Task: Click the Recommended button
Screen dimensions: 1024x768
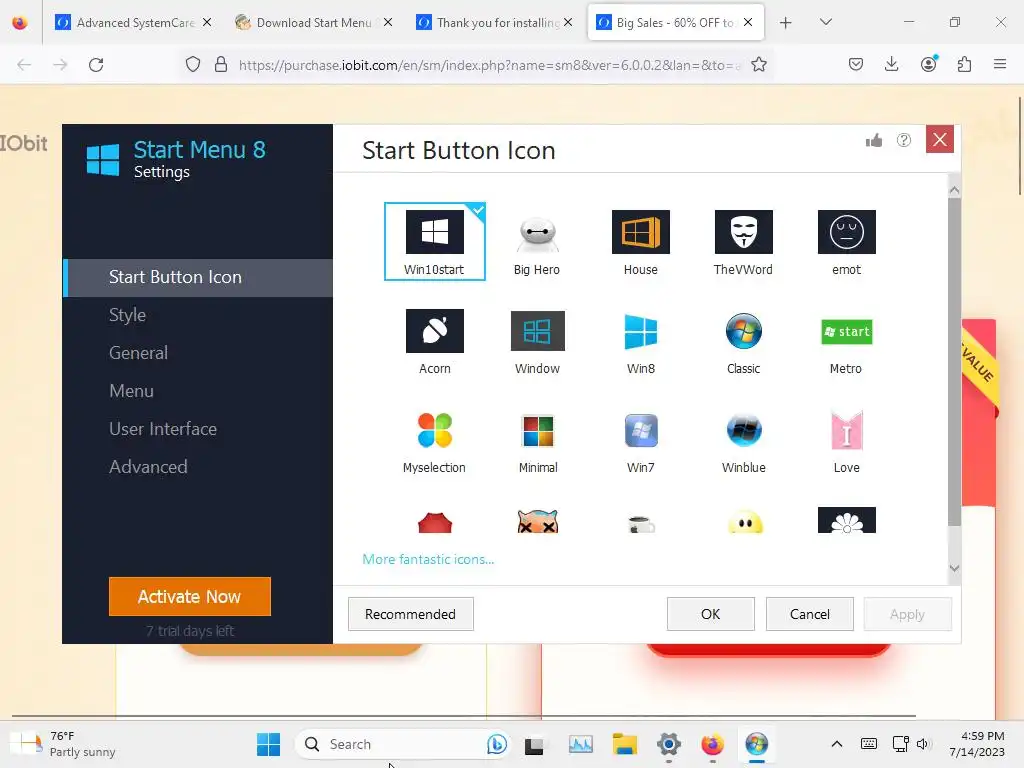Action: coord(411,614)
